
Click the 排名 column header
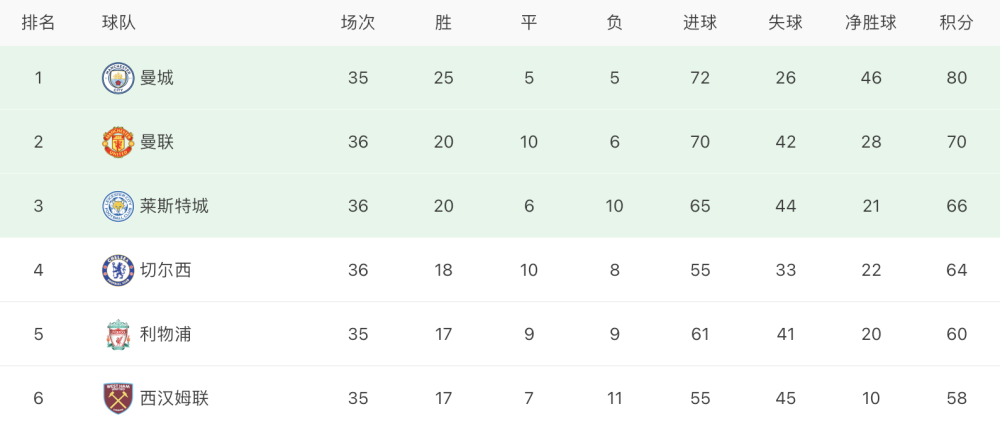(38, 23)
